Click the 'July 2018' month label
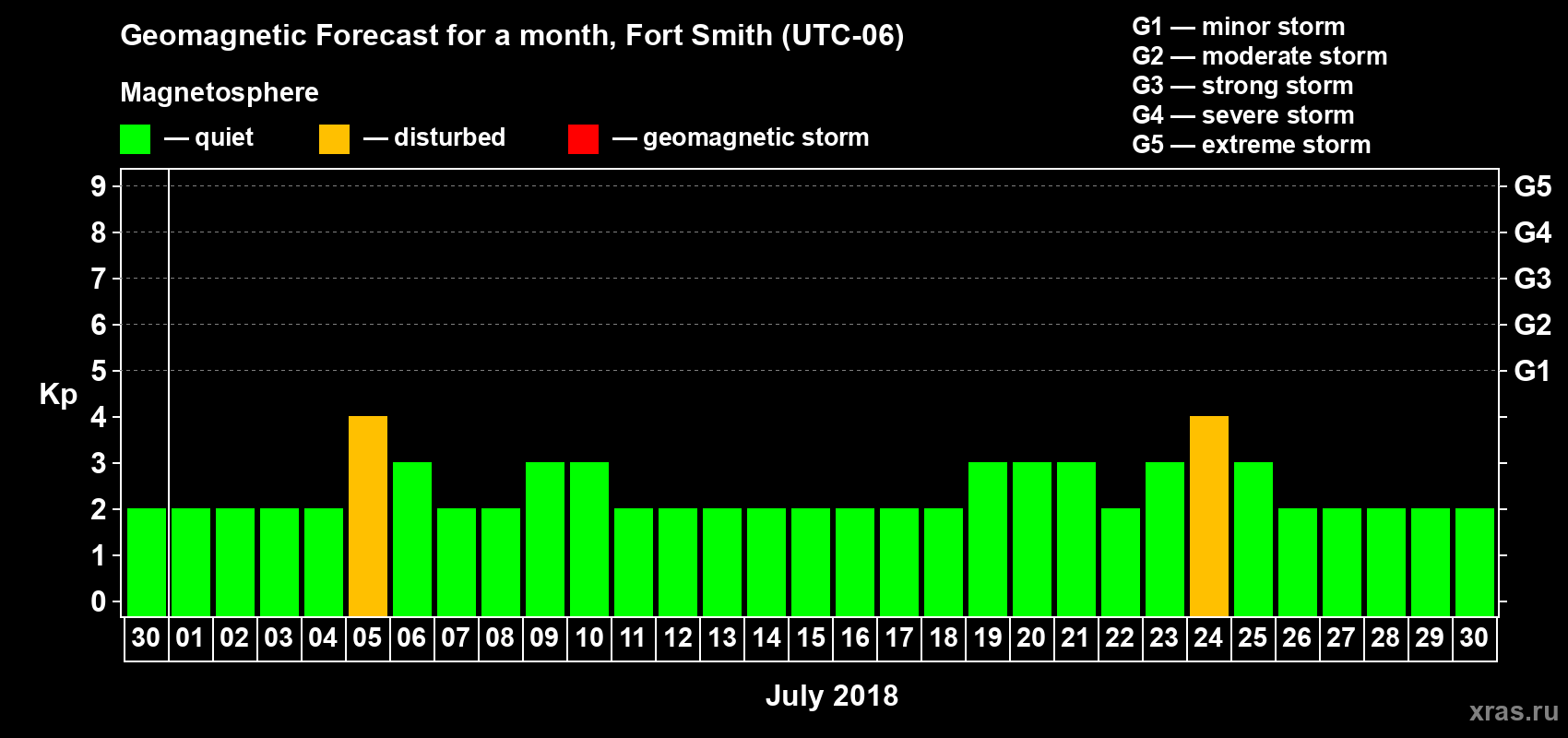1568x738 pixels. tap(832, 696)
